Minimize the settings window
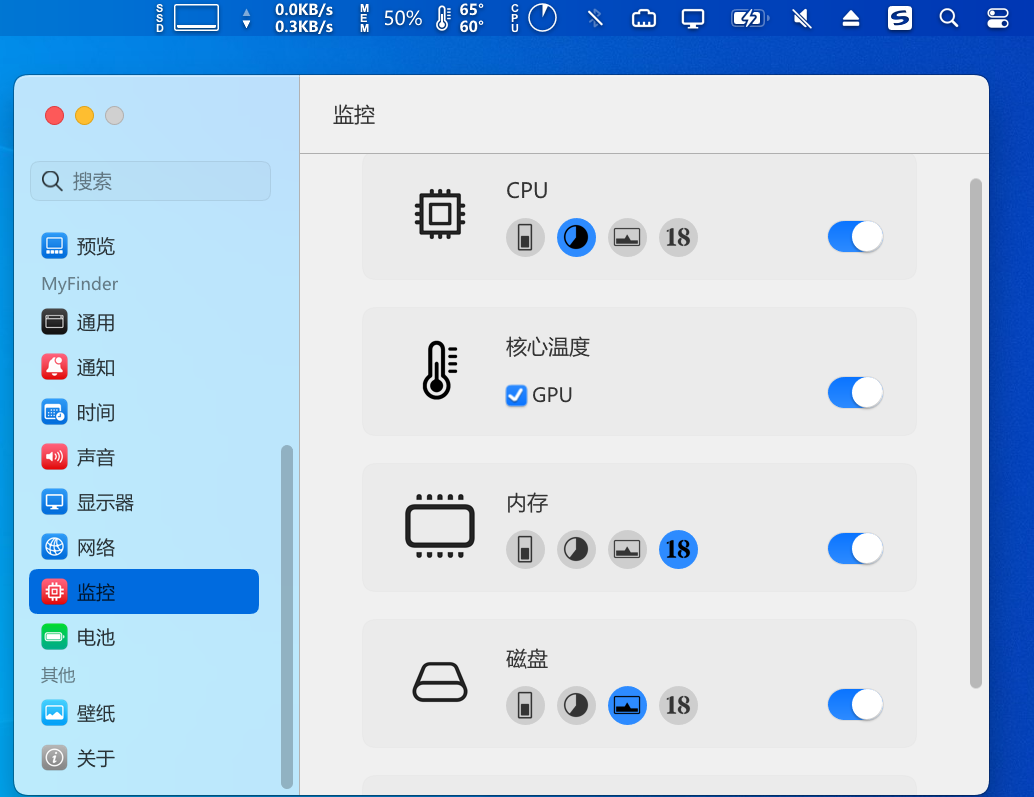Screen dimensions: 1034x797 tap(84, 115)
